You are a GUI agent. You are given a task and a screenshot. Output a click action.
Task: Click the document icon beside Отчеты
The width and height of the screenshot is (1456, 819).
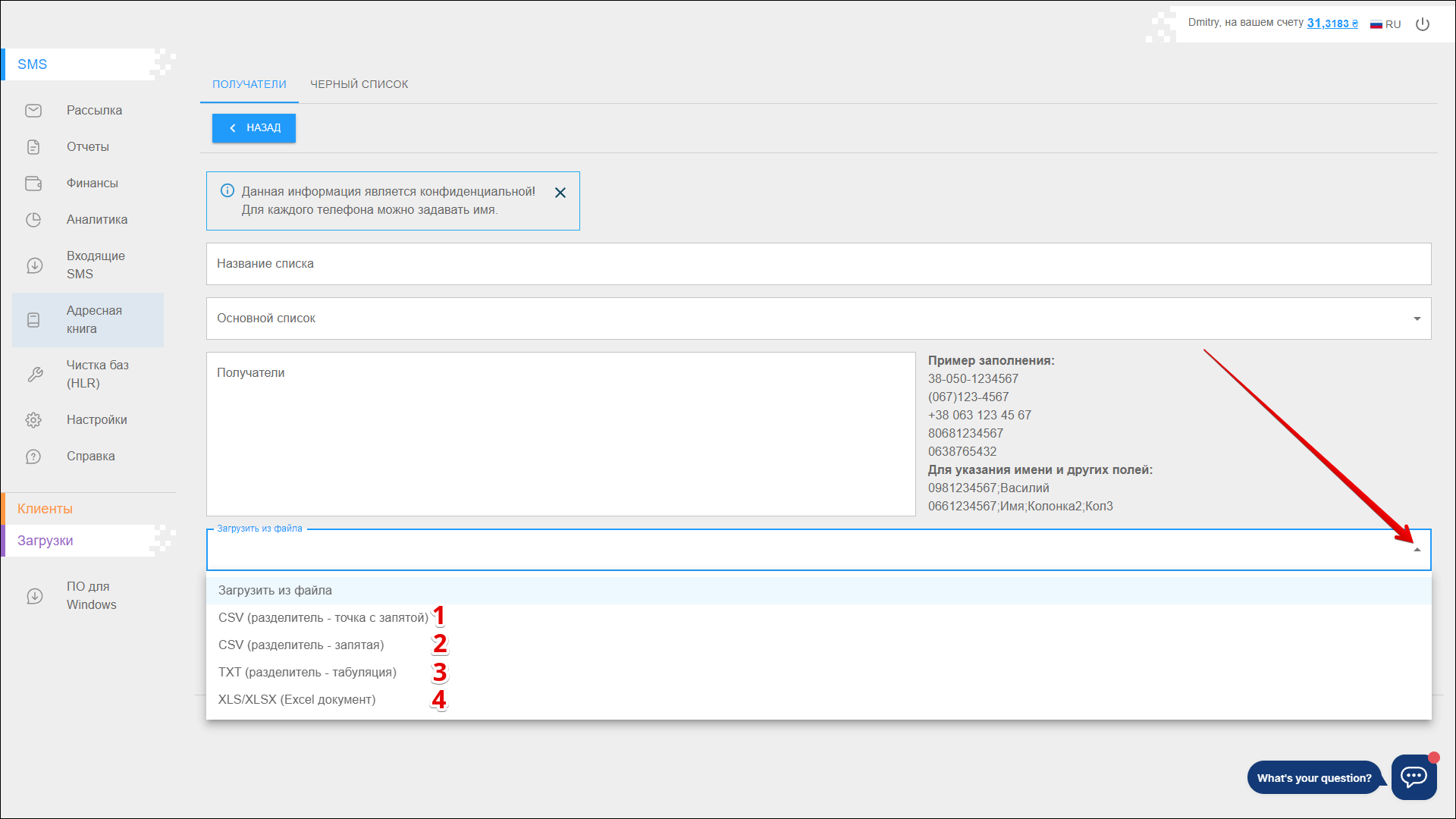tap(33, 147)
